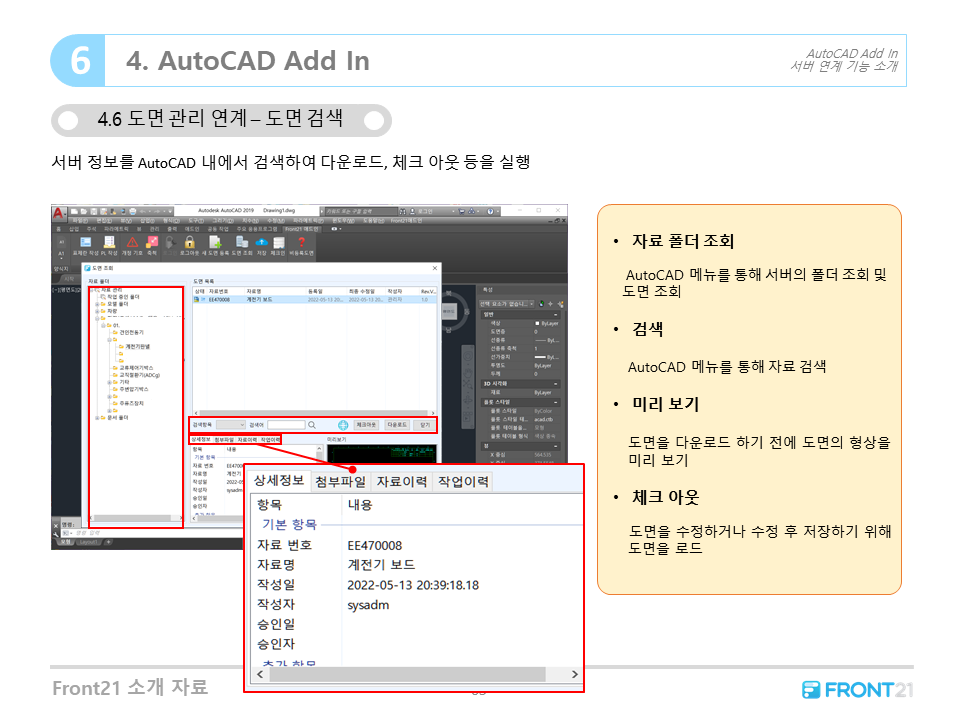The width and height of the screenshot is (960, 720).
Task: Open the Front21 애드인 ribbon tab
Action: [x=301, y=229]
